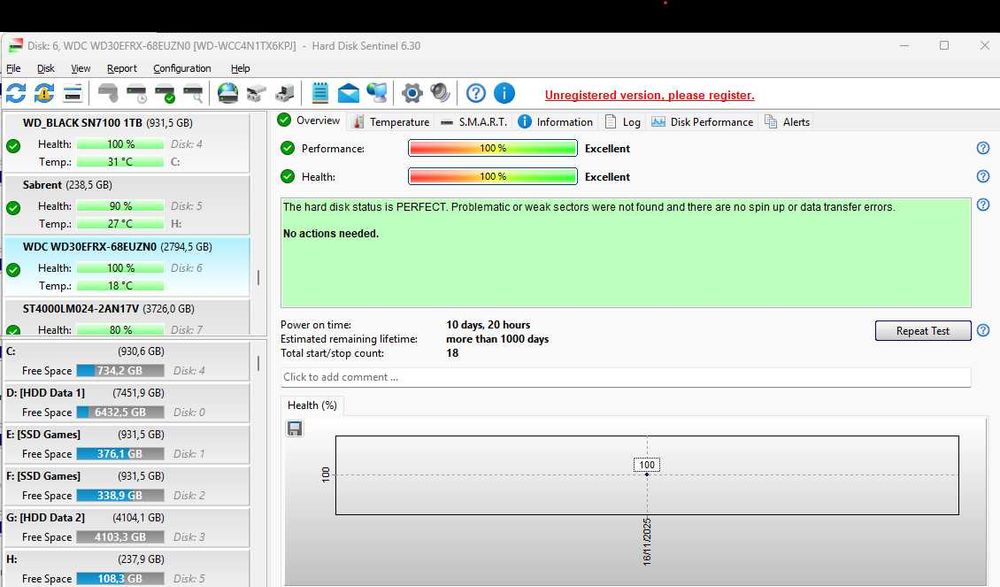Click the two stacked drives toolbar icon
This screenshot has width=1000, height=587.
(256, 93)
